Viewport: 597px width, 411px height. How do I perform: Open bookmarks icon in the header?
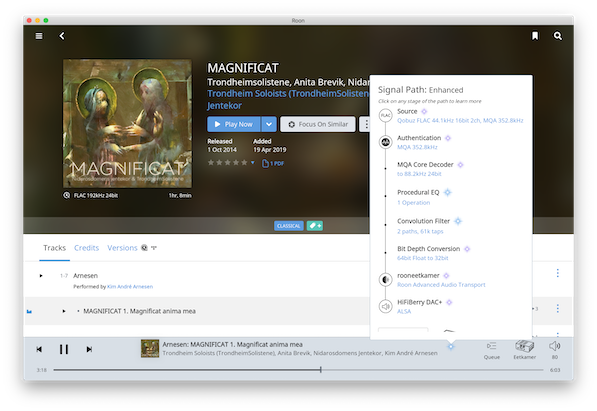[x=535, y=36]
